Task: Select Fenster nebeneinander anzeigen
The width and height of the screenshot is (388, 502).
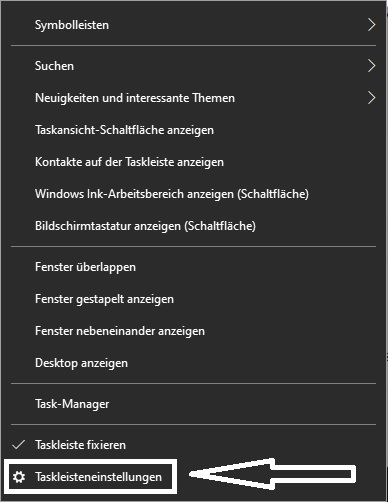Action: pos(193,331)
